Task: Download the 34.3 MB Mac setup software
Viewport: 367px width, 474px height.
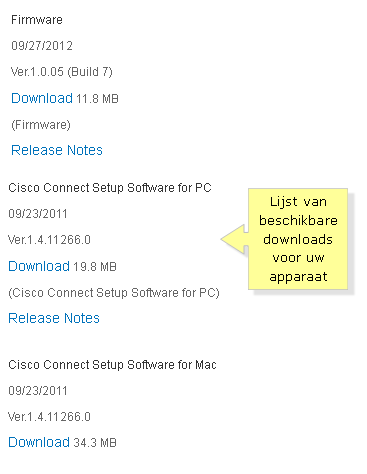Action: pyautogui.click(x=39, y=442)
